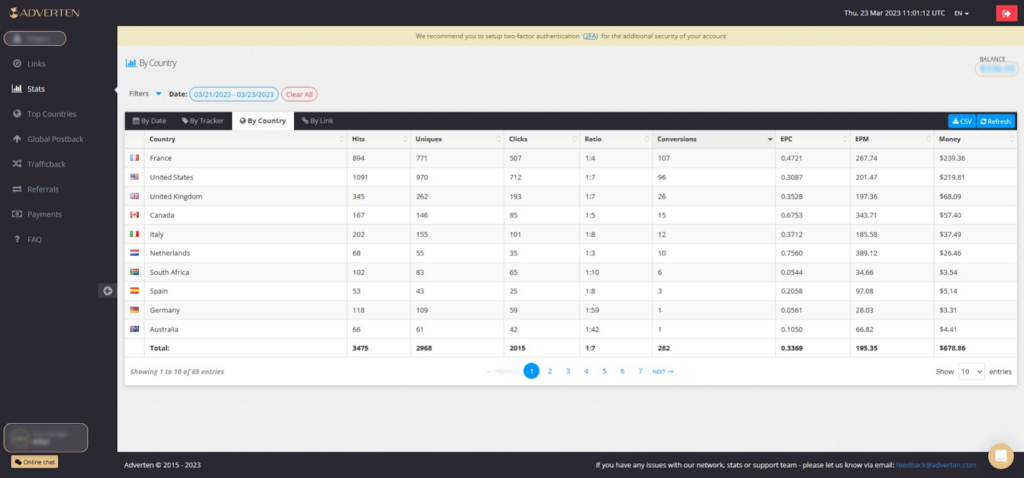The image size is (1024, 478).
Task: Go to page 2 of results
Action: pyautogui.click(x=550, y=371)
